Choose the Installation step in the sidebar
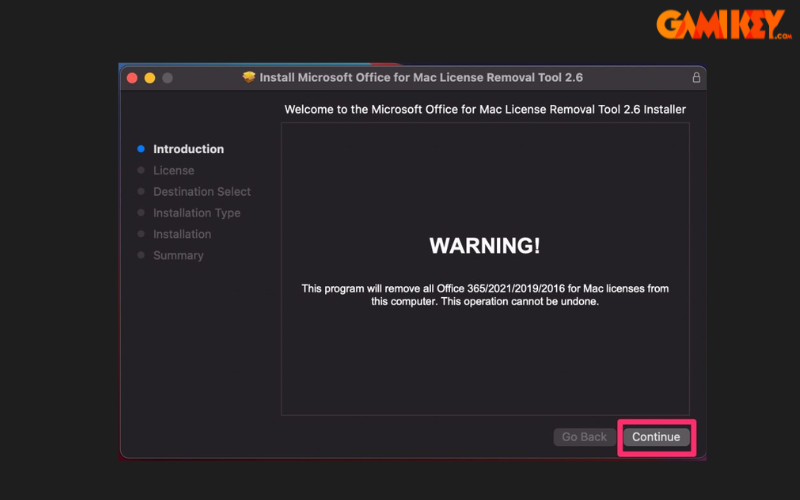Screen dimensions: 800x500 click(181, 234)
